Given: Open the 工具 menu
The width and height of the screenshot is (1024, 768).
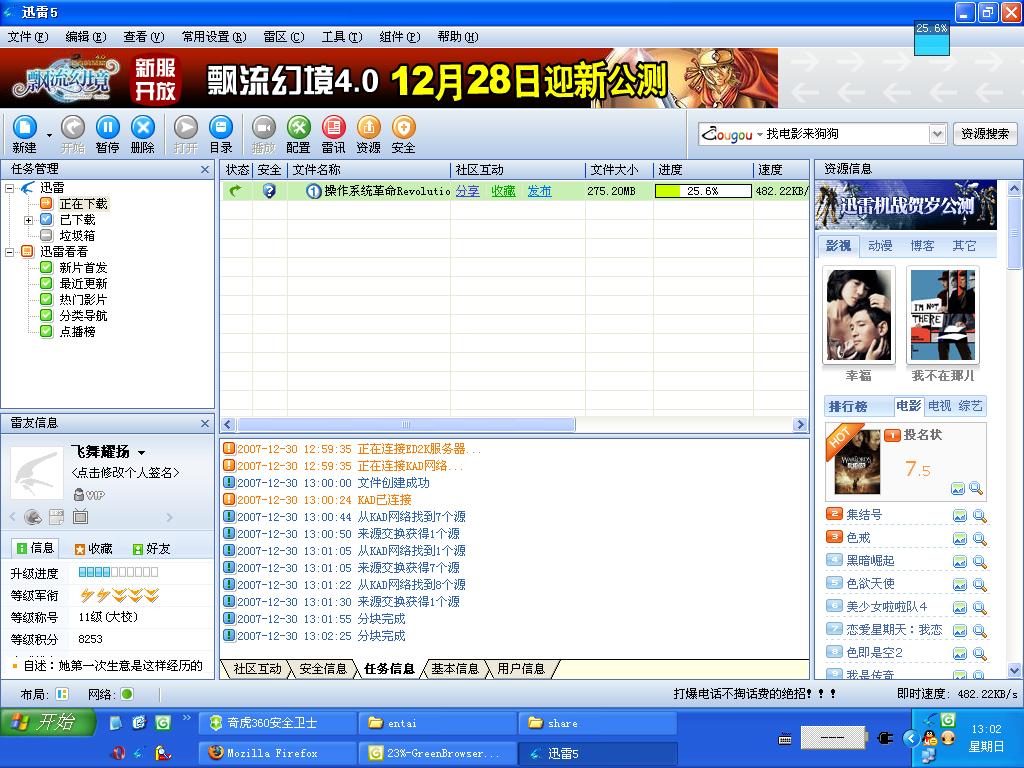Looking at the screenshot, I should point(341,37).
